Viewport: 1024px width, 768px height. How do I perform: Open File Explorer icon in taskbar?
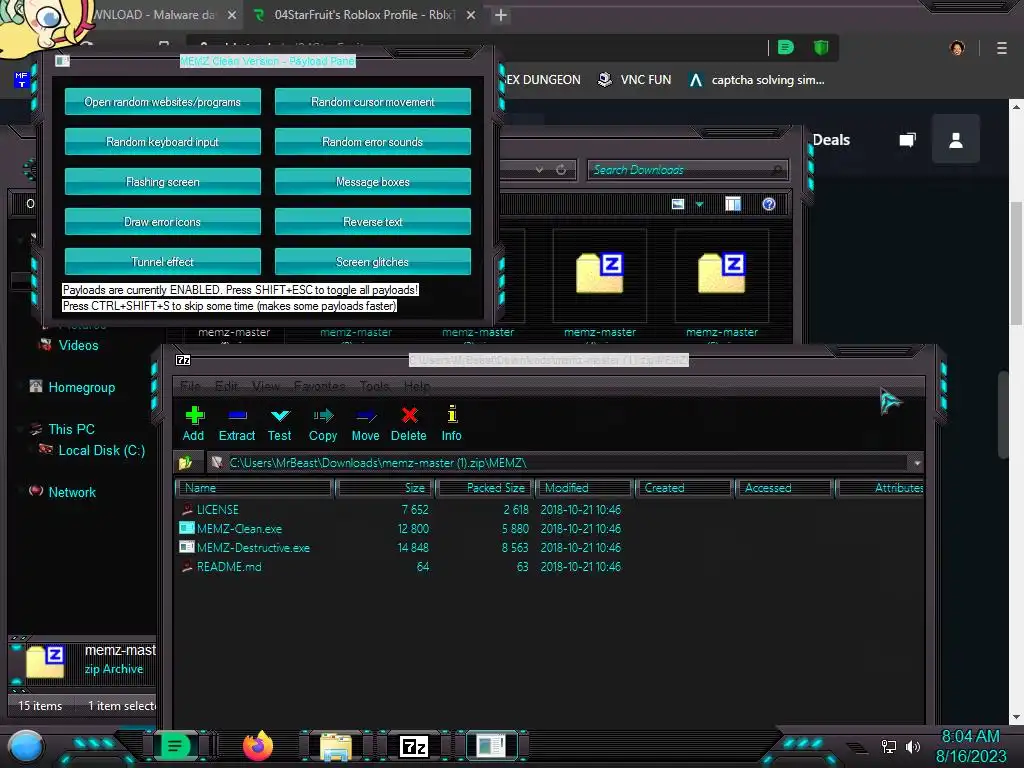coord(336,746)
